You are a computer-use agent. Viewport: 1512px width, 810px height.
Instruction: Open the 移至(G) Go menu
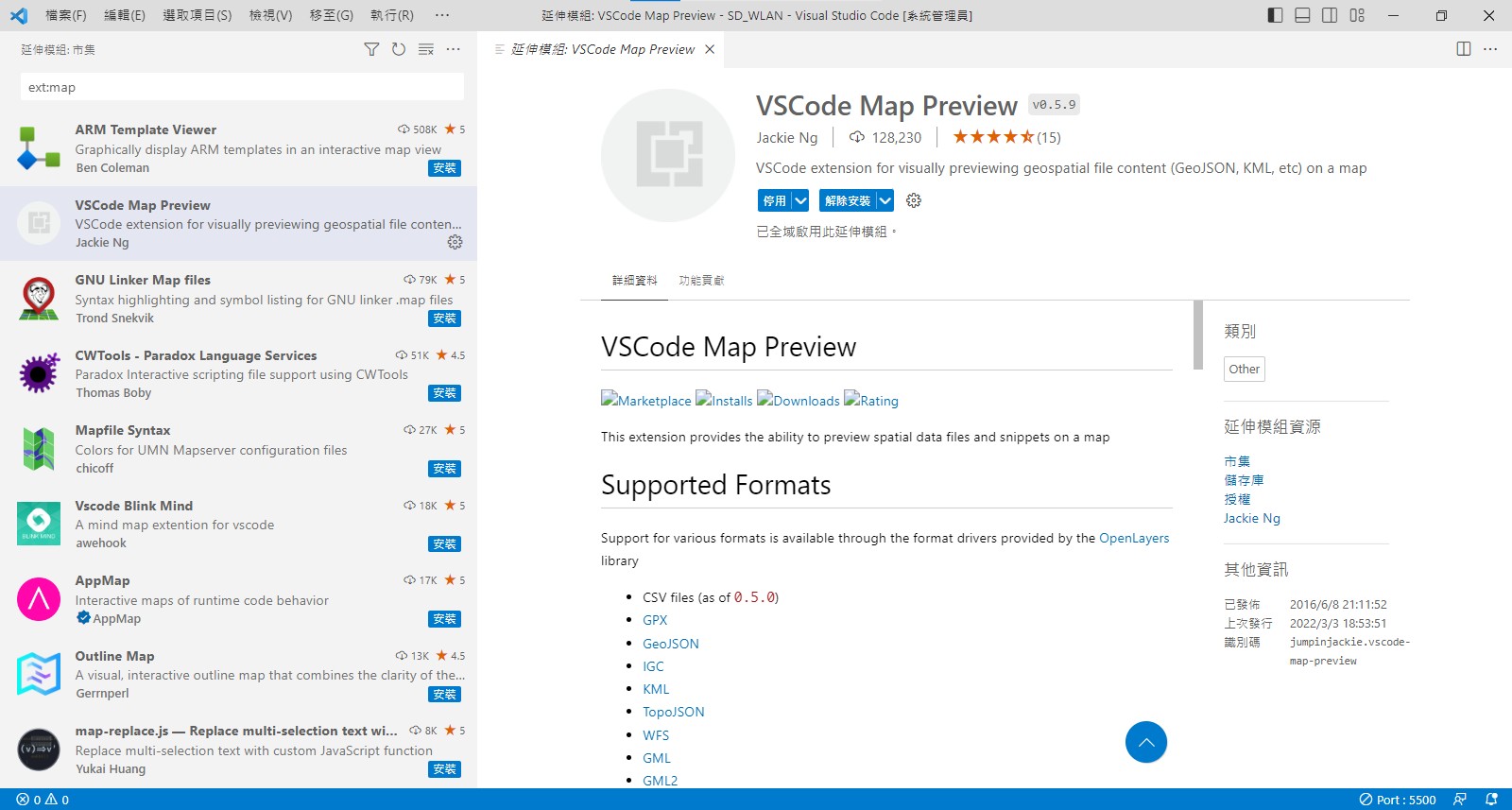(x=332, y=15)
